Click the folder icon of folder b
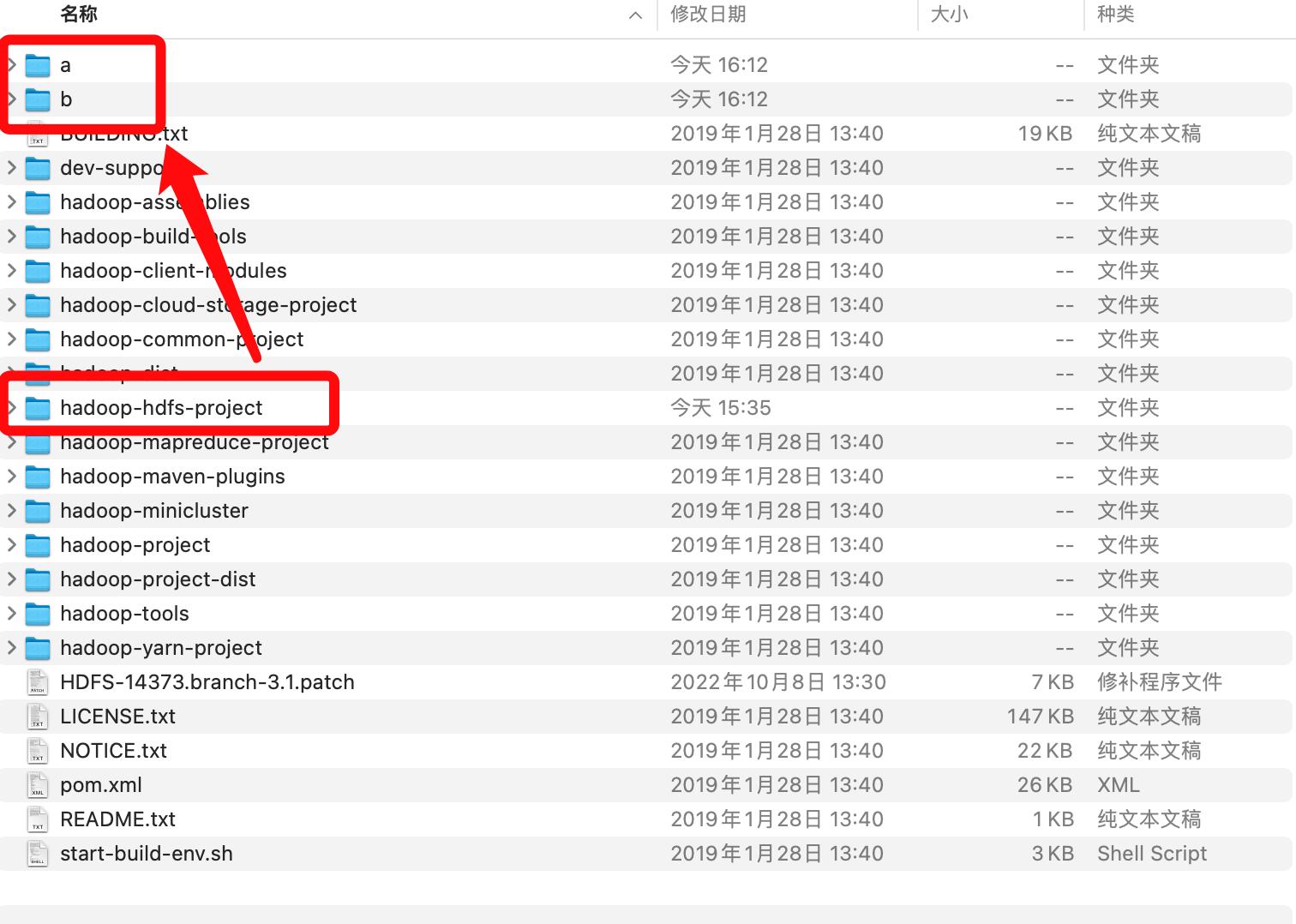Image resolution: width=1296 pixels, height=924 pixels. tap(38, 99)
